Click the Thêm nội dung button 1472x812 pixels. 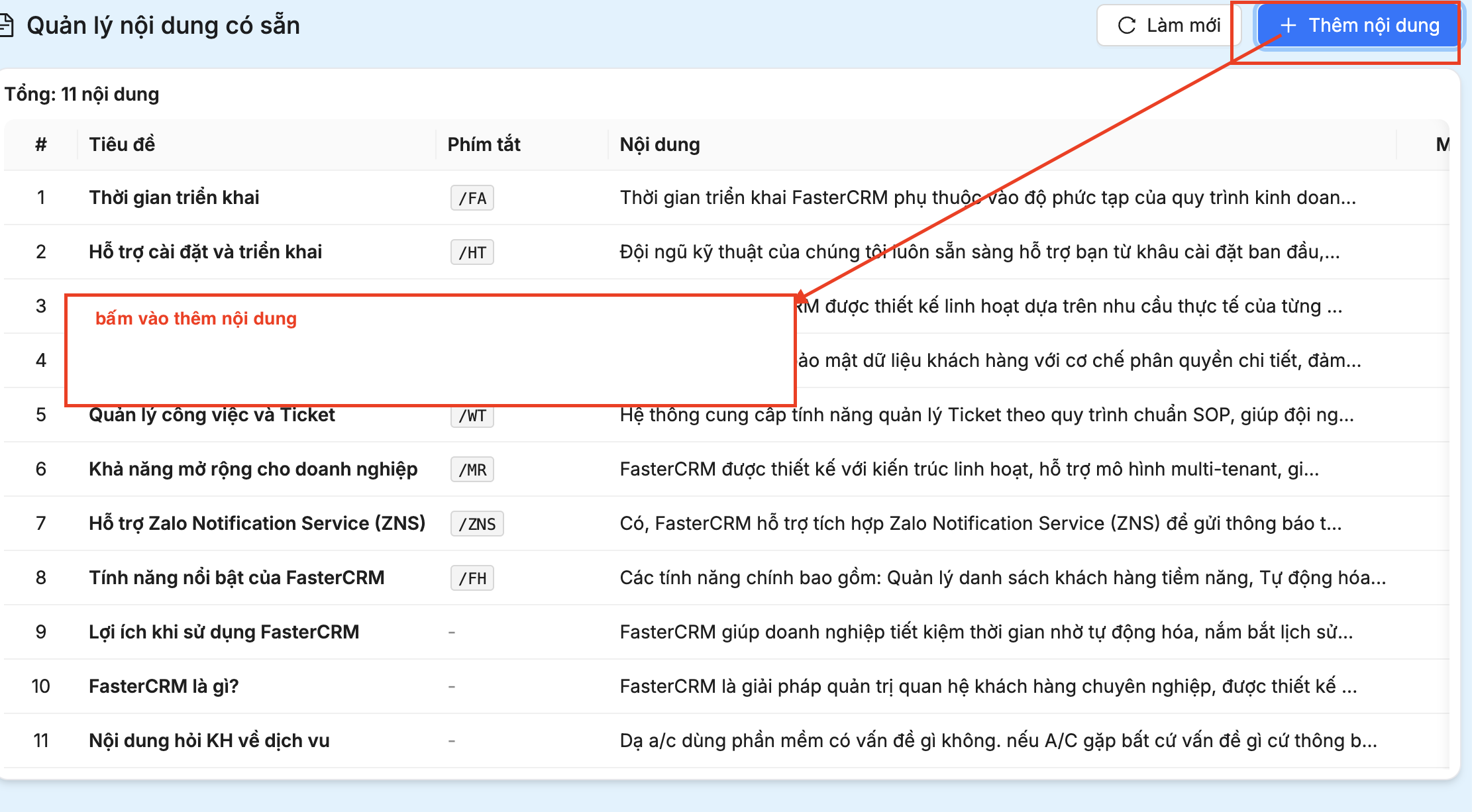tap(1359, 25)
